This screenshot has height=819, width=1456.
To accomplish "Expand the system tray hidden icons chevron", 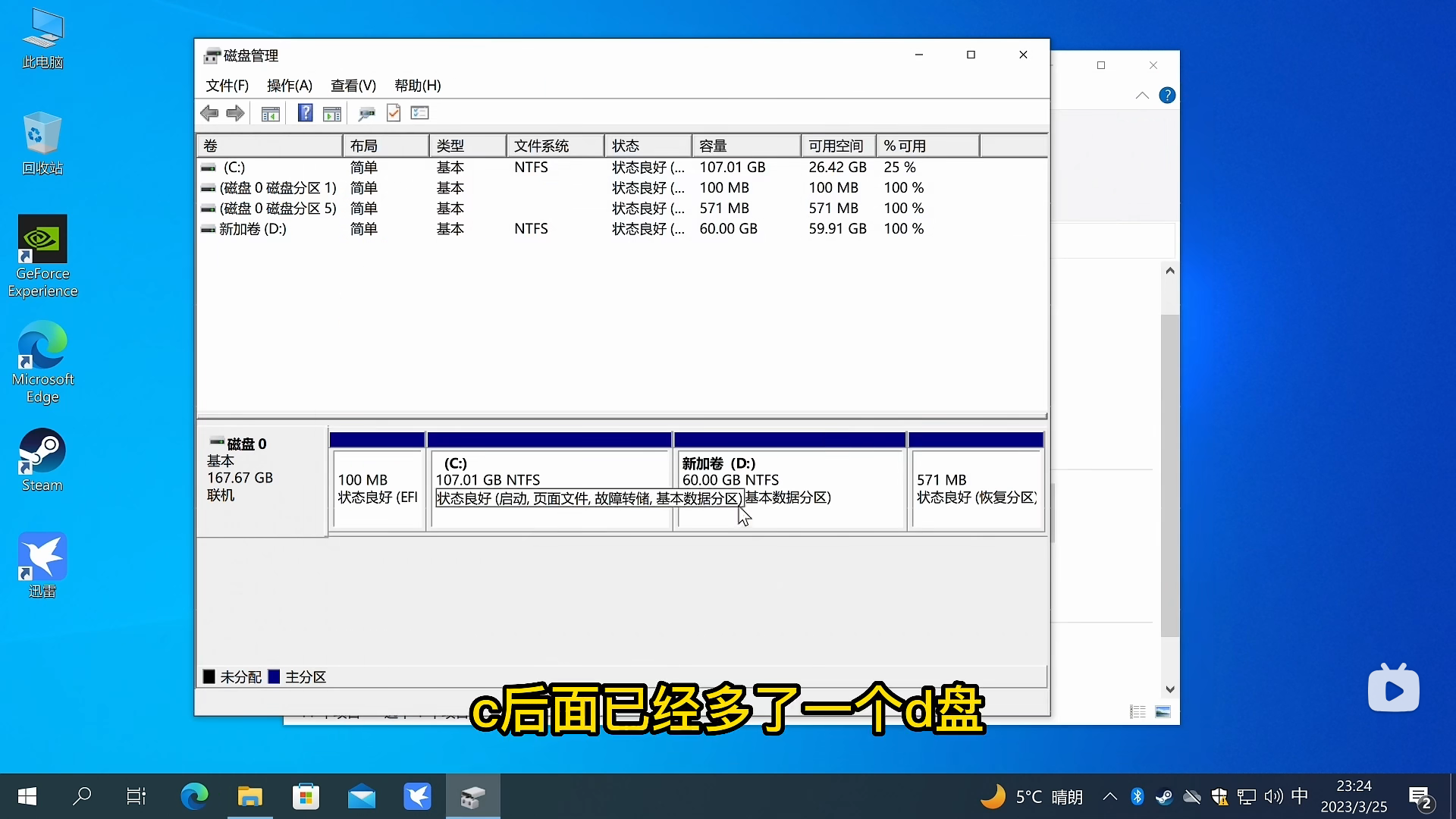I will coord(1109,796).
